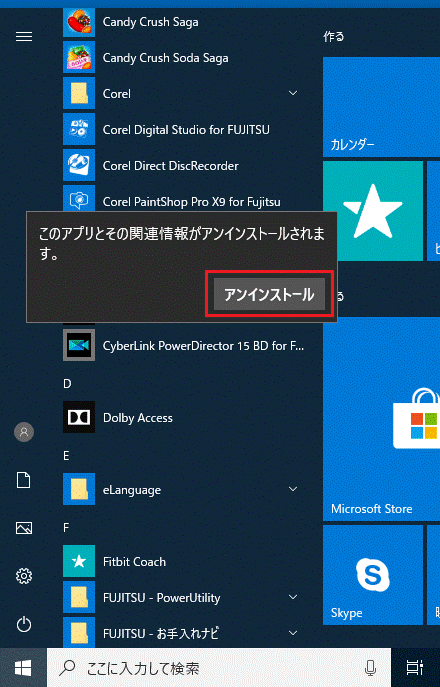Expand the Corel folder chevron
Image resolution: width=440 pixels, height=687 pixels.
click(x=293, y=93)
